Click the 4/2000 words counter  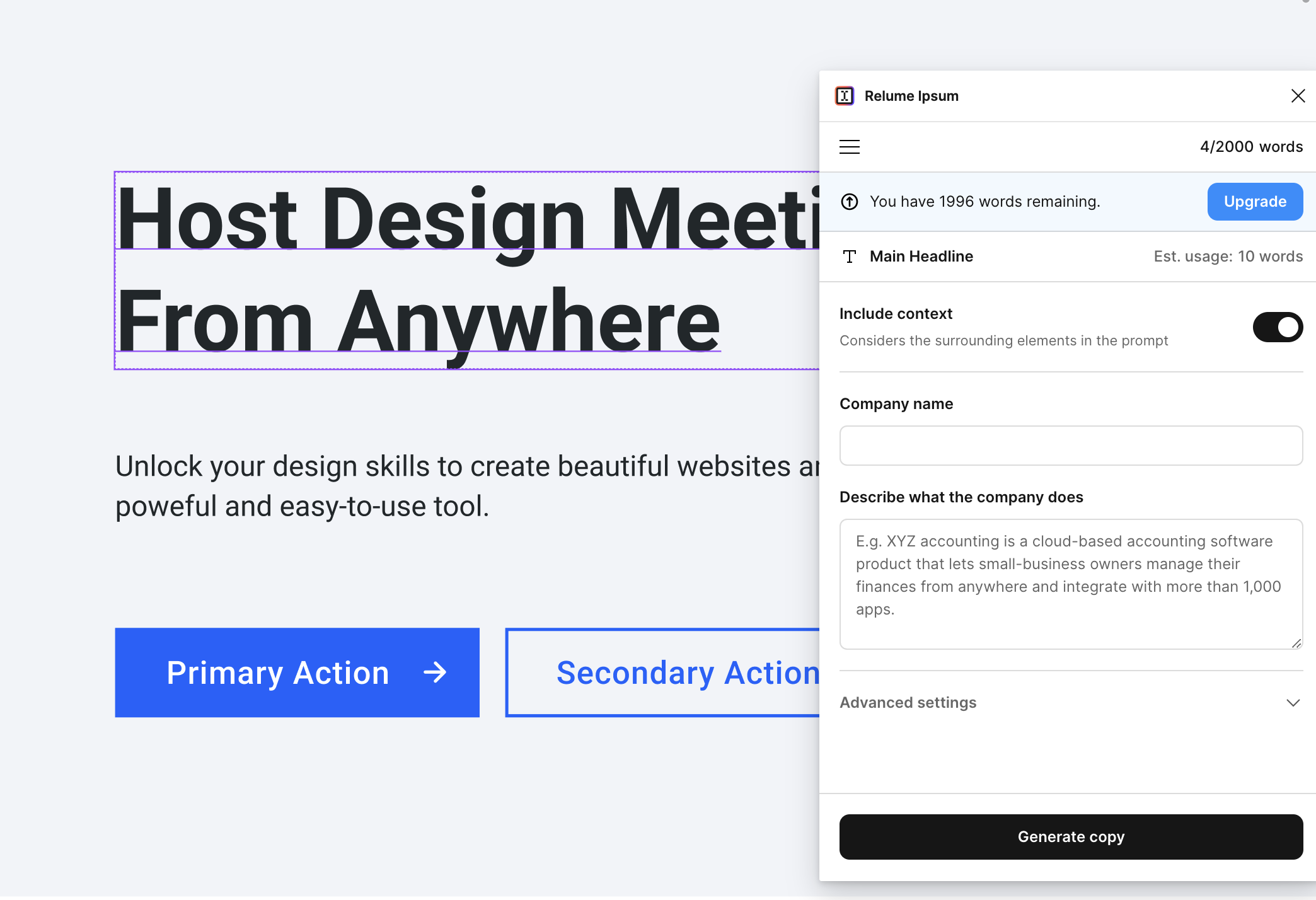1250,147
